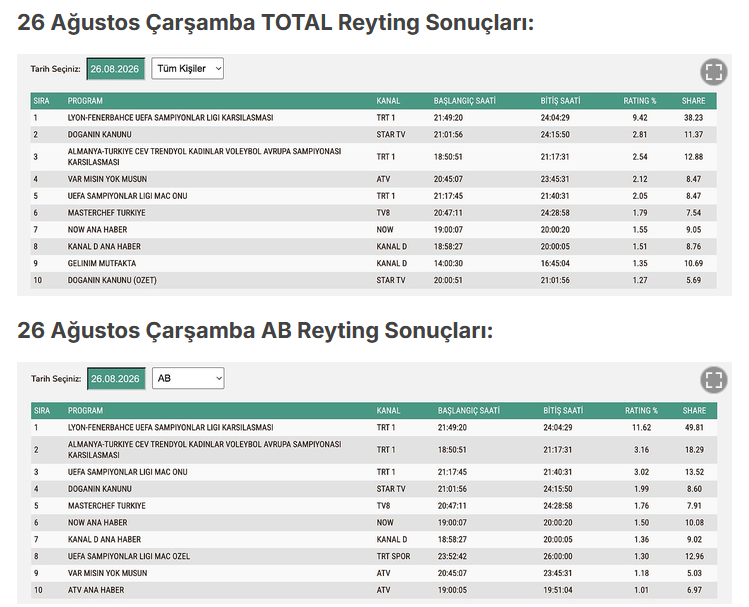749x607 pixels.
Task: Click BİTİŞ SAATİ header in TOTAL table
Action: tap(560, 101)
